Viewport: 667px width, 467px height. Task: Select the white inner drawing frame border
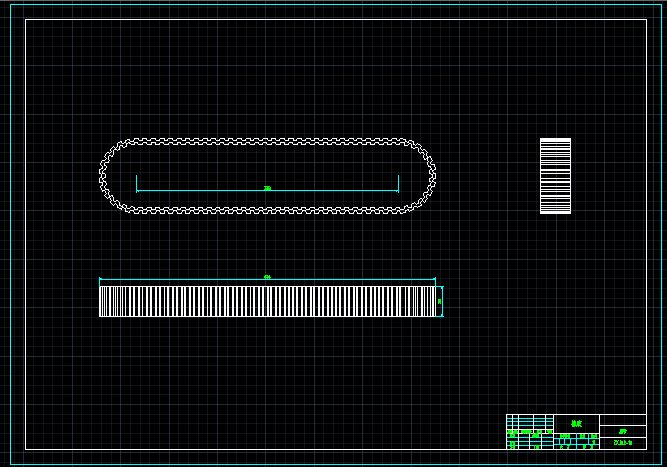point(336,20)
